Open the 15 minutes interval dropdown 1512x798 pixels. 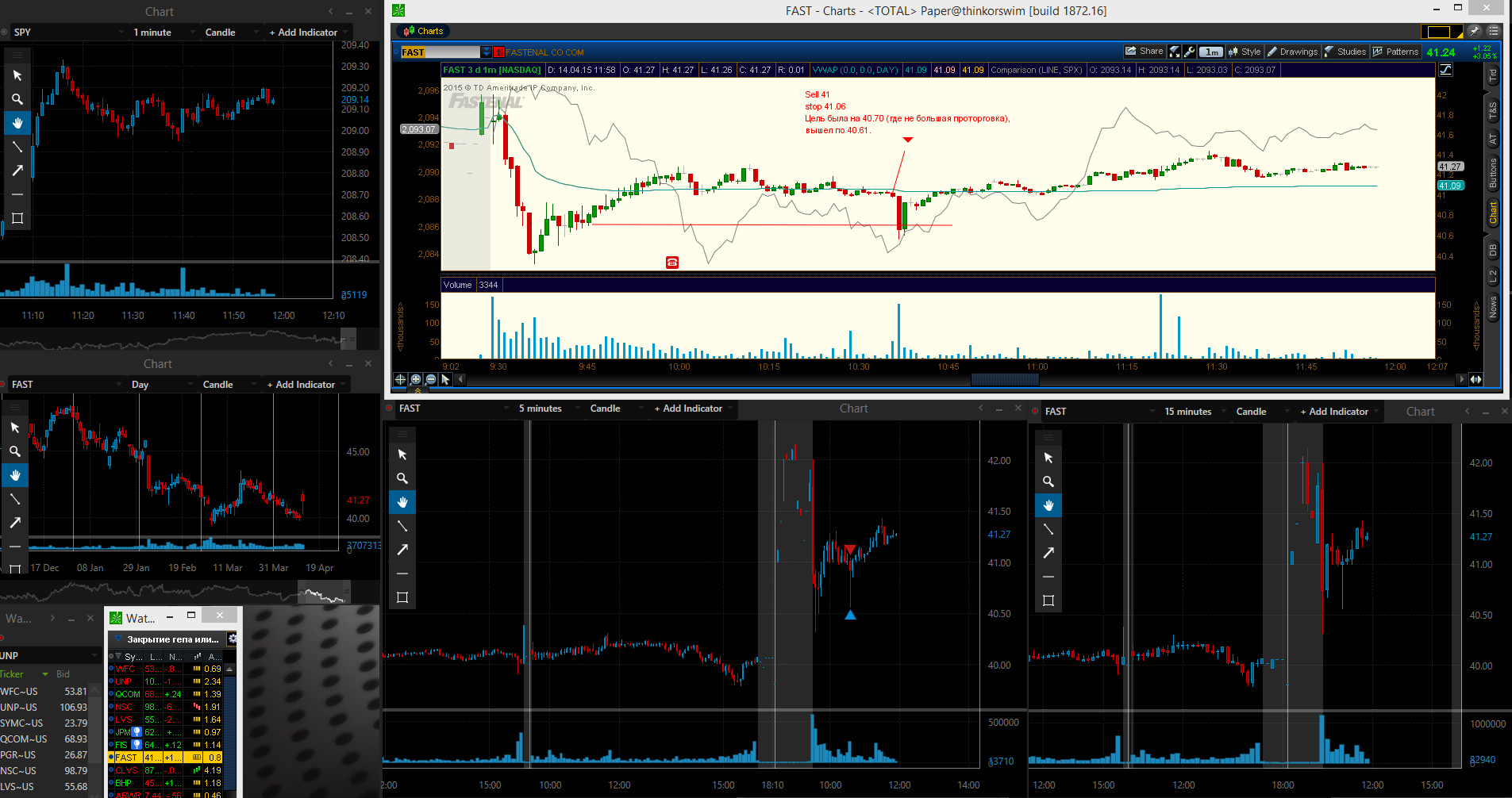(1195, 412)
